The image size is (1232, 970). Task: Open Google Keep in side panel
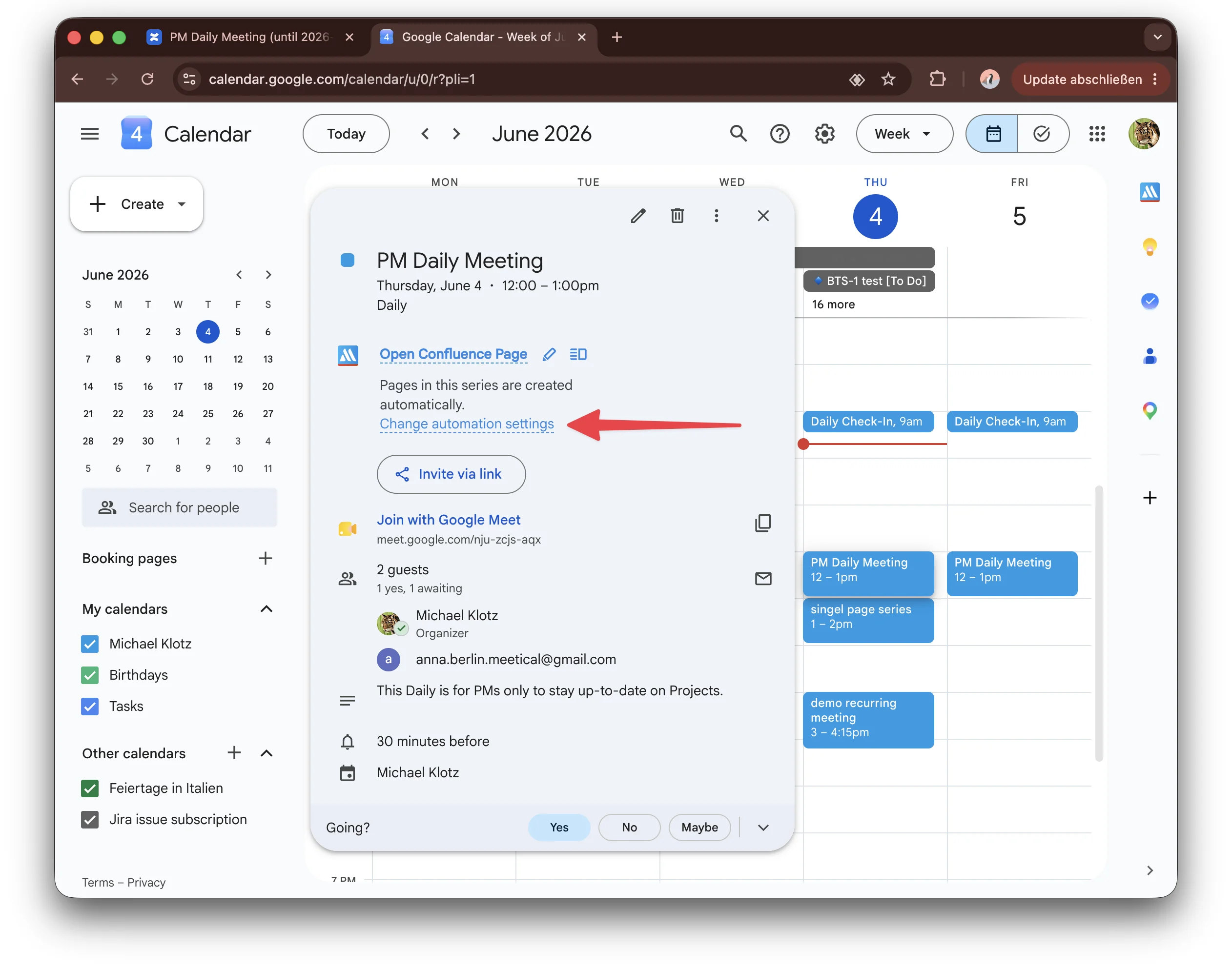(1150, 247)
